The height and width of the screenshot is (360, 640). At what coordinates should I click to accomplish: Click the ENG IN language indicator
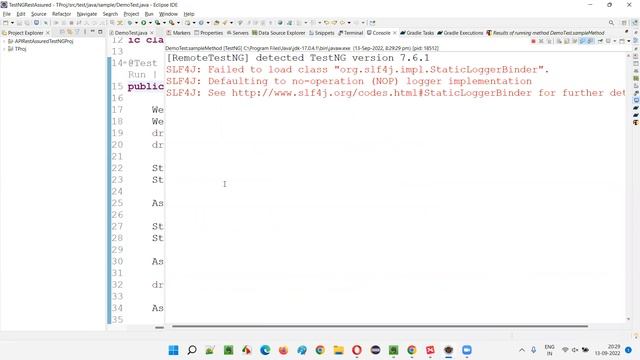(549, 350)
